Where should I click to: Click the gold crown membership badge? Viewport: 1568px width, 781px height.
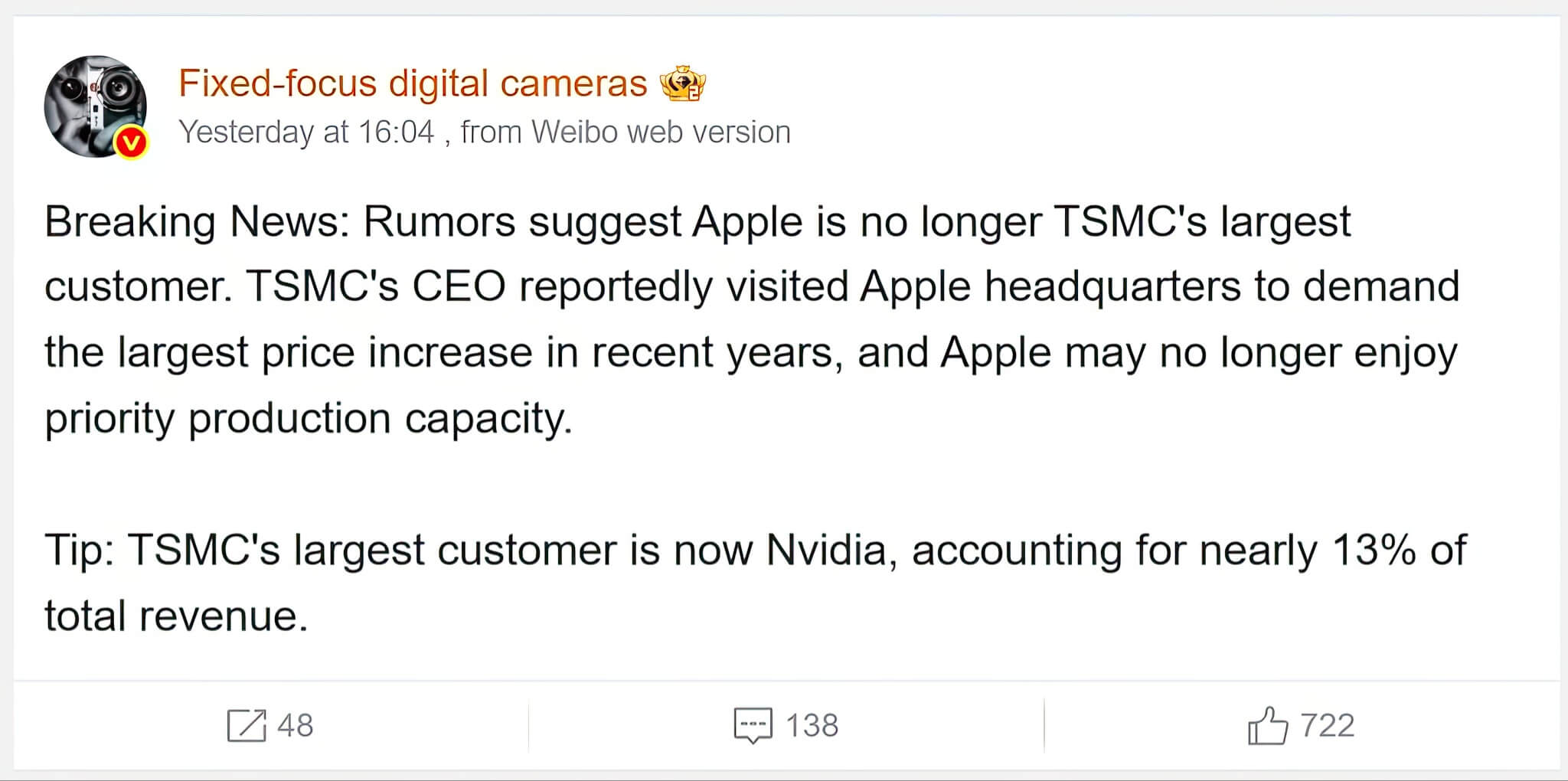[x=682, y=83]
